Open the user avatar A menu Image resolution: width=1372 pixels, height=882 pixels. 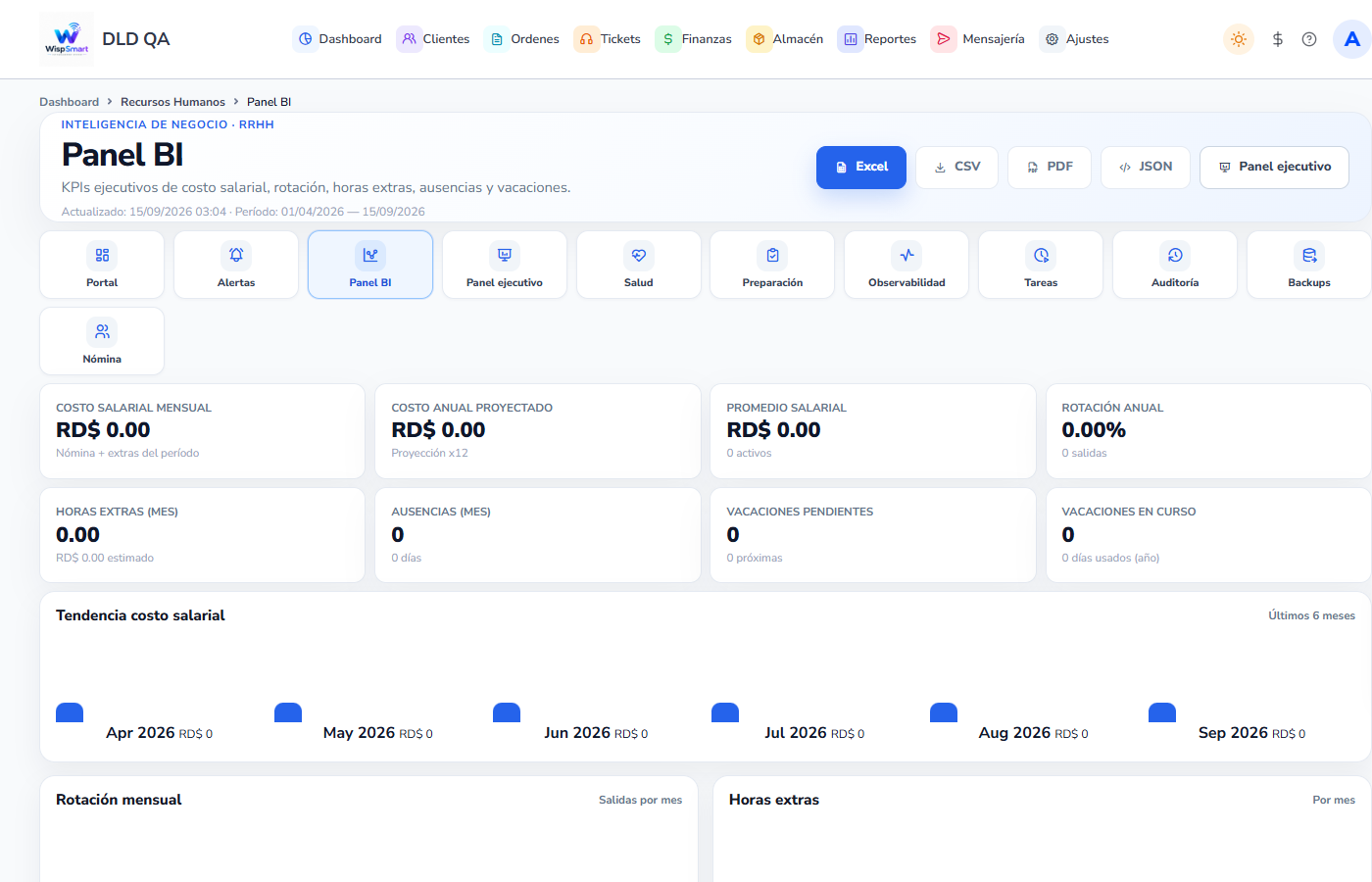click(1352, 39)
